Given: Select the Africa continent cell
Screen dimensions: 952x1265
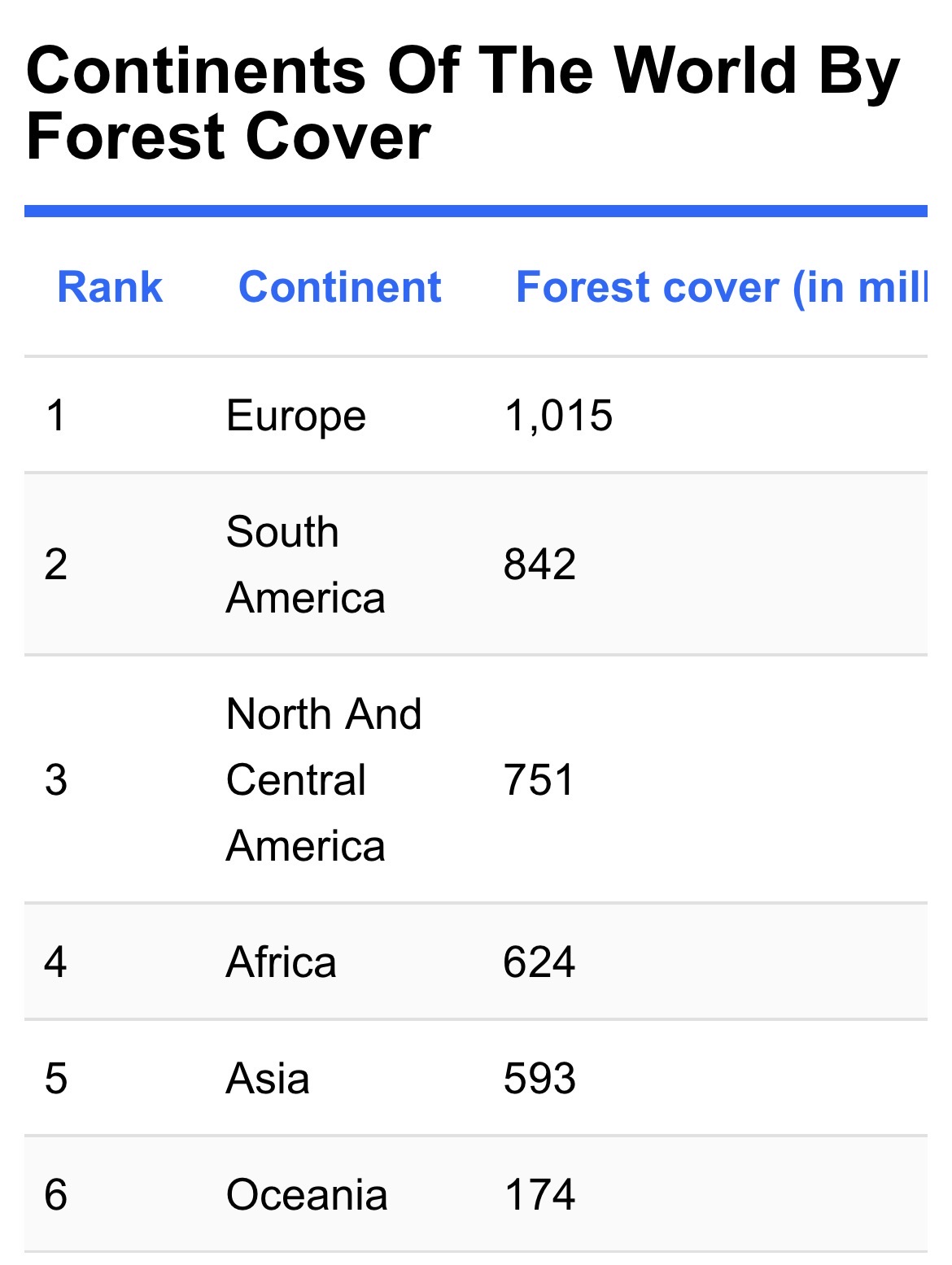Looking at the screenshot, I should 281,962.
